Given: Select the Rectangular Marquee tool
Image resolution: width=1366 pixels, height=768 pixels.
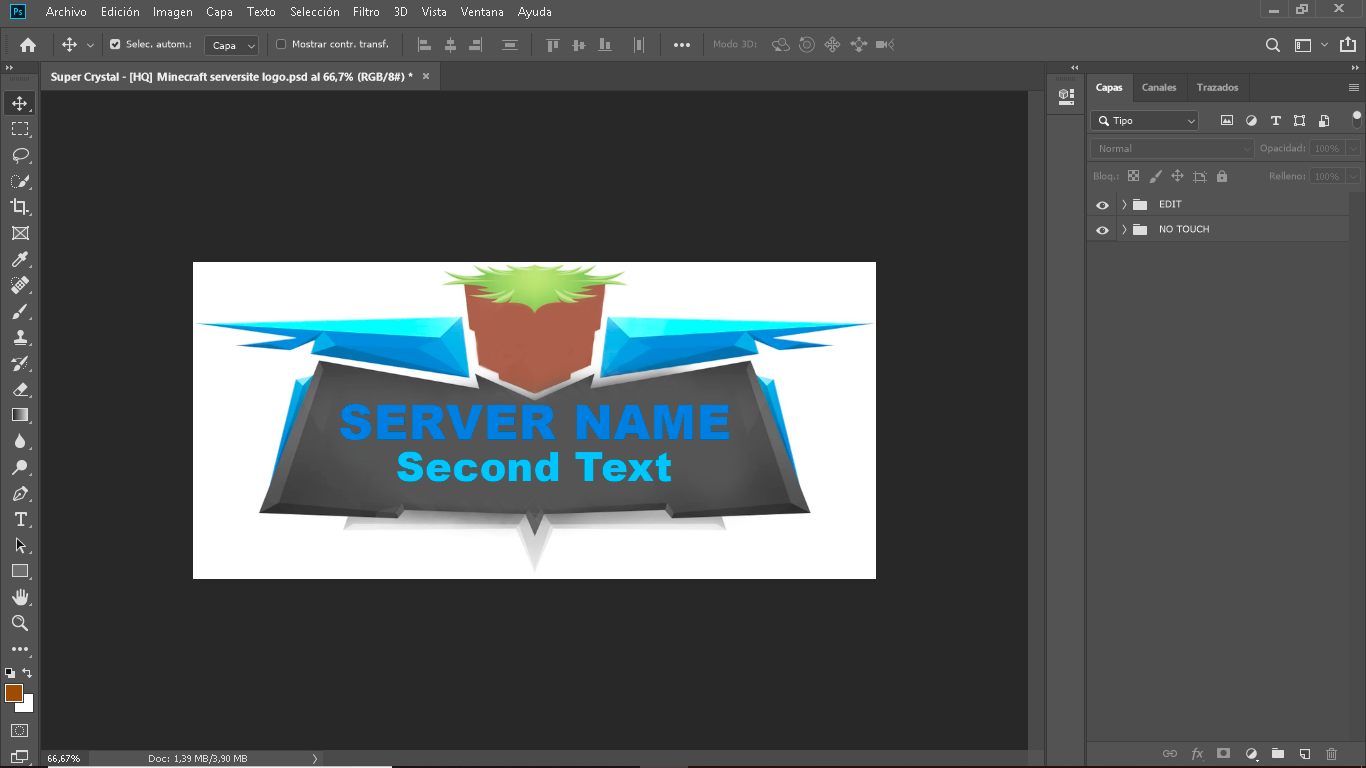Looking at the screenshot, I should click(x=20, y=129).
